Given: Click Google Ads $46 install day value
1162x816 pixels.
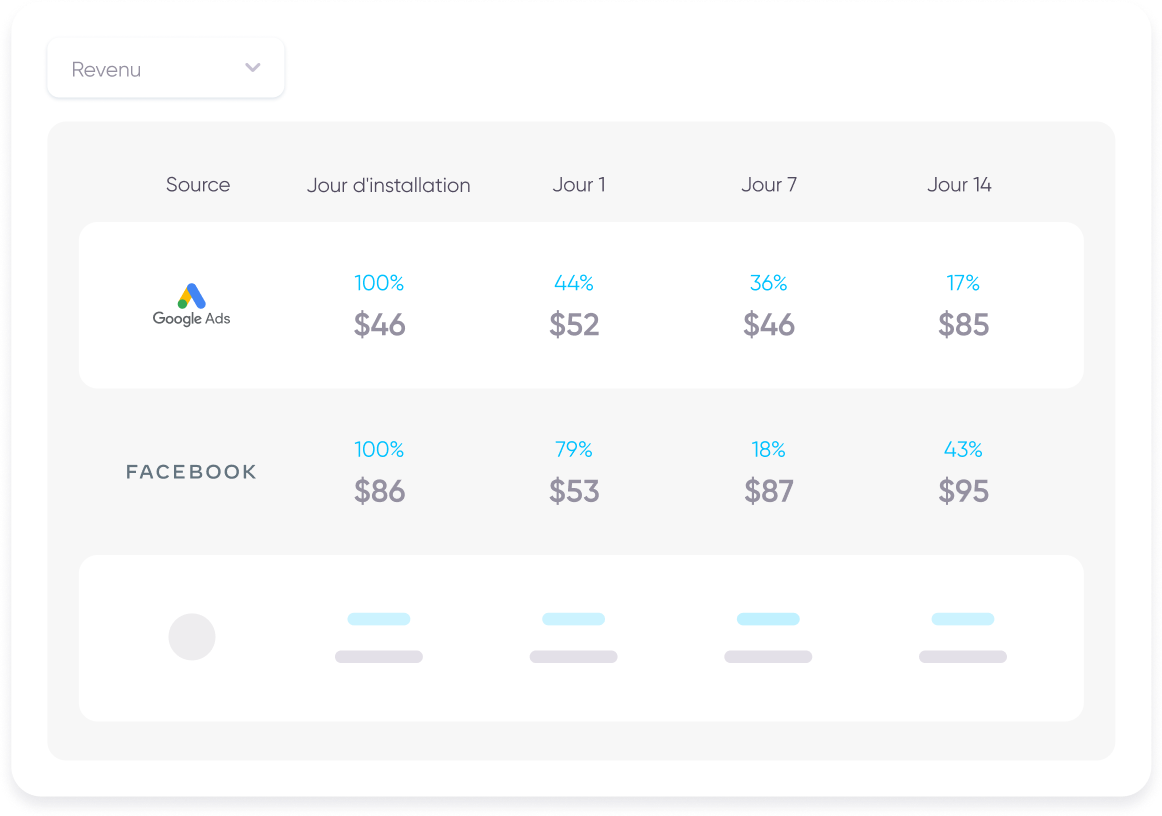Looking at the screenshot, I should coord(380,325).
